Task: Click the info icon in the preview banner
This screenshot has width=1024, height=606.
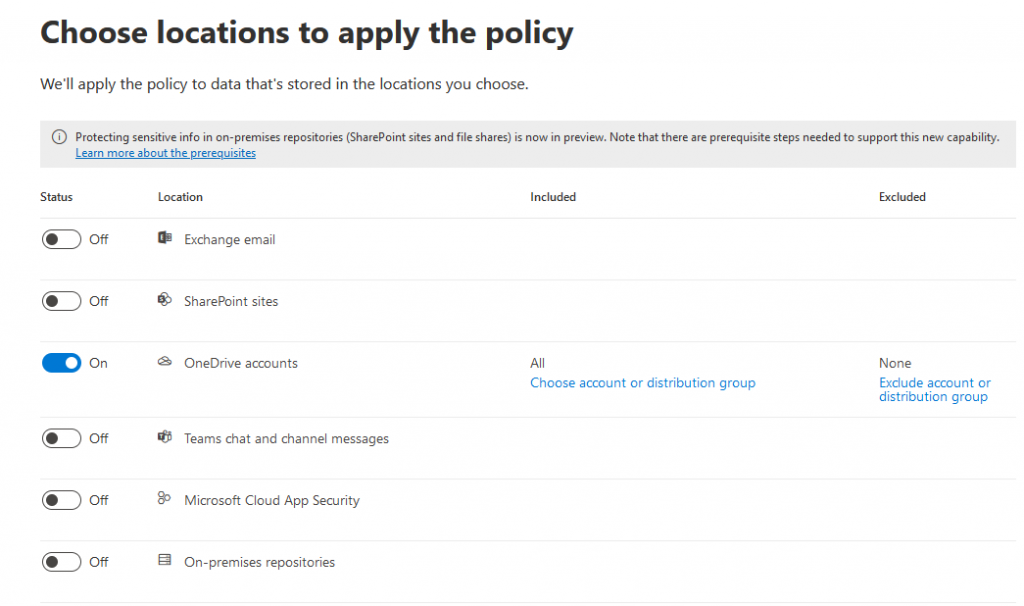Action: 59,137
